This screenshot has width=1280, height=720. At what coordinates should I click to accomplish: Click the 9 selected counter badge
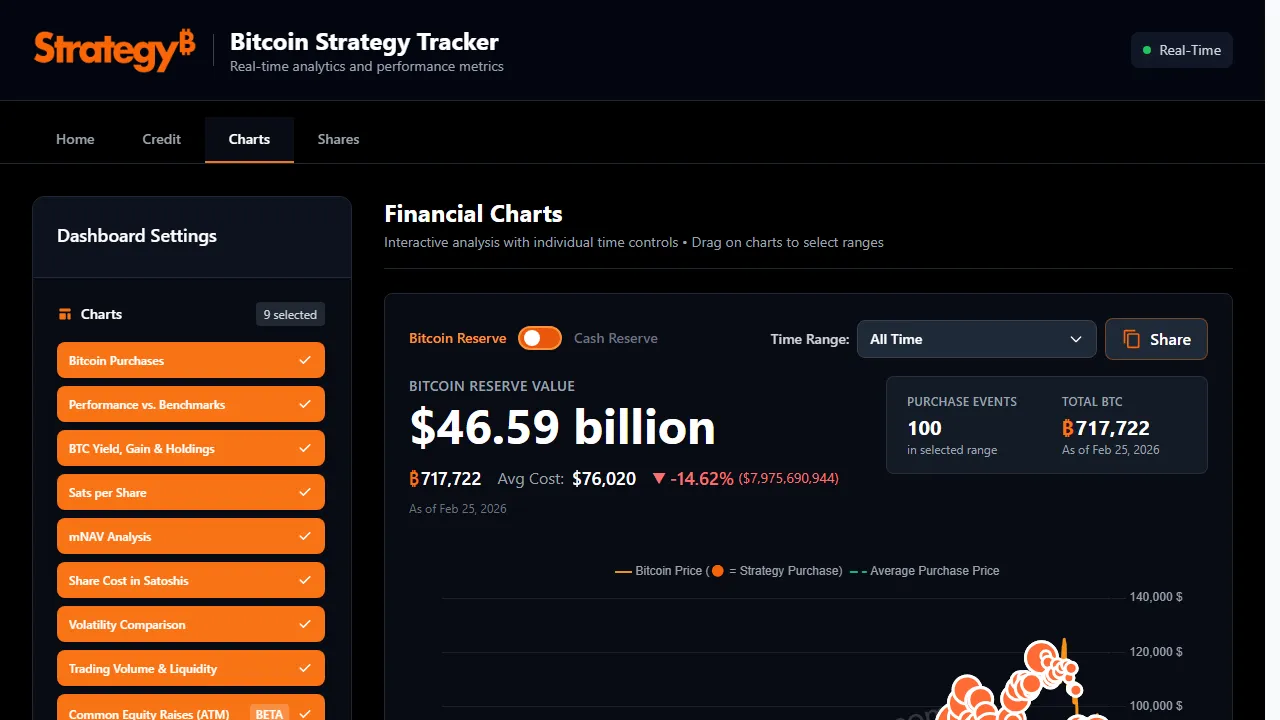tap(290, 313)
